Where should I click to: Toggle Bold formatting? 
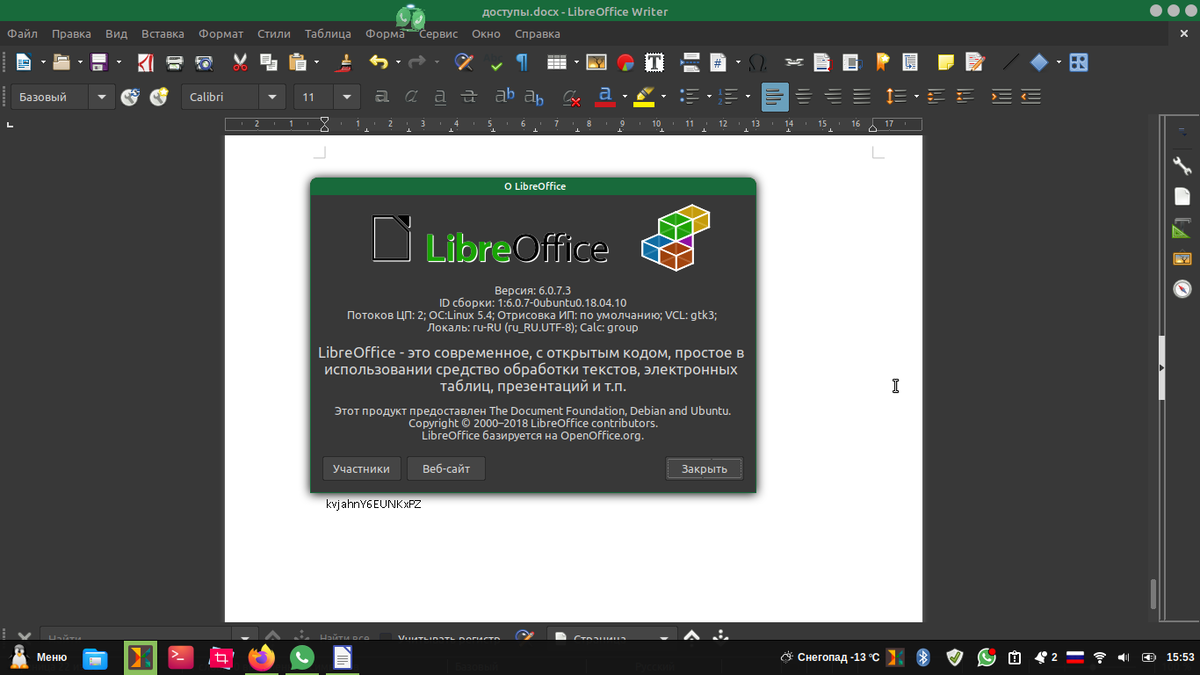coord(381,97)
